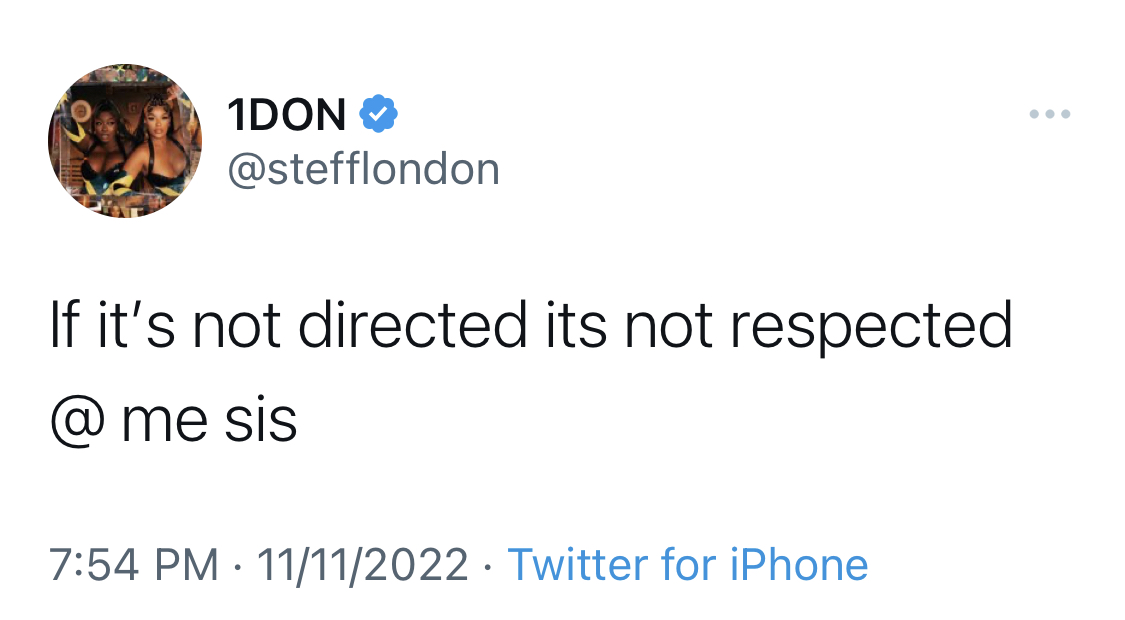
Task: Click the 7:54 PM timestamp
Action: click(x=133, y=564)
